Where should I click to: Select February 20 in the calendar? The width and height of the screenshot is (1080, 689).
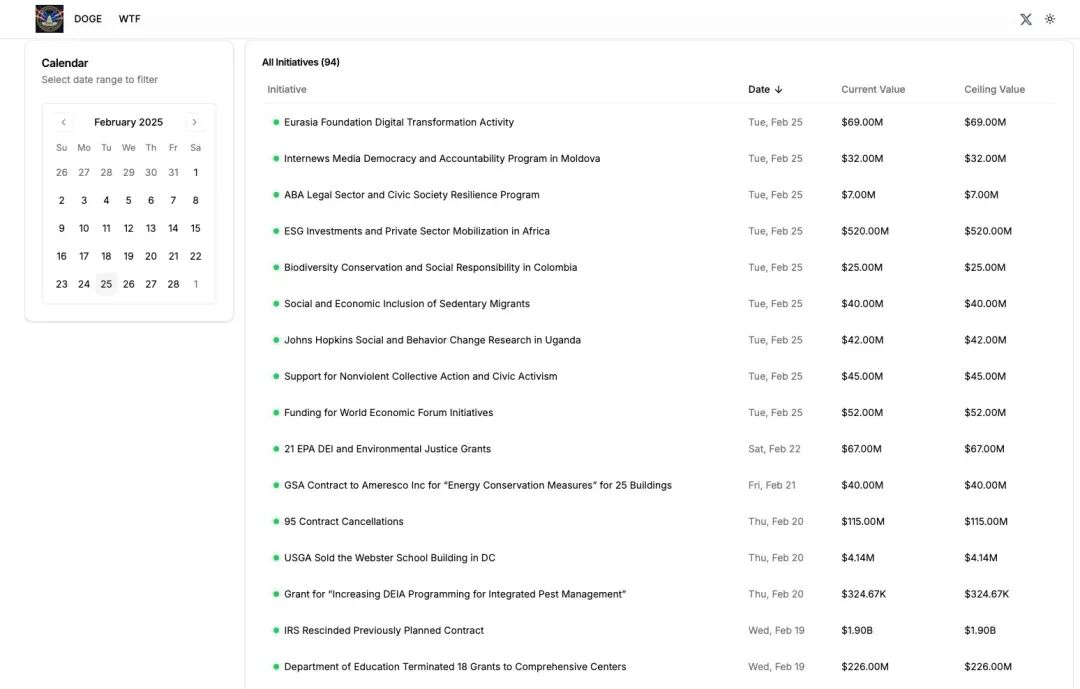(151, 256)
